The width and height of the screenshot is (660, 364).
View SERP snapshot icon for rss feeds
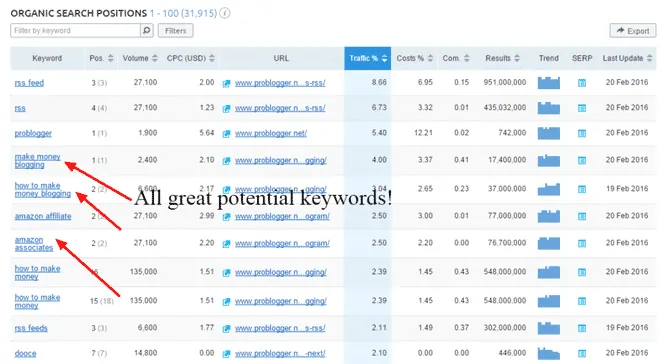click(582, 328)
